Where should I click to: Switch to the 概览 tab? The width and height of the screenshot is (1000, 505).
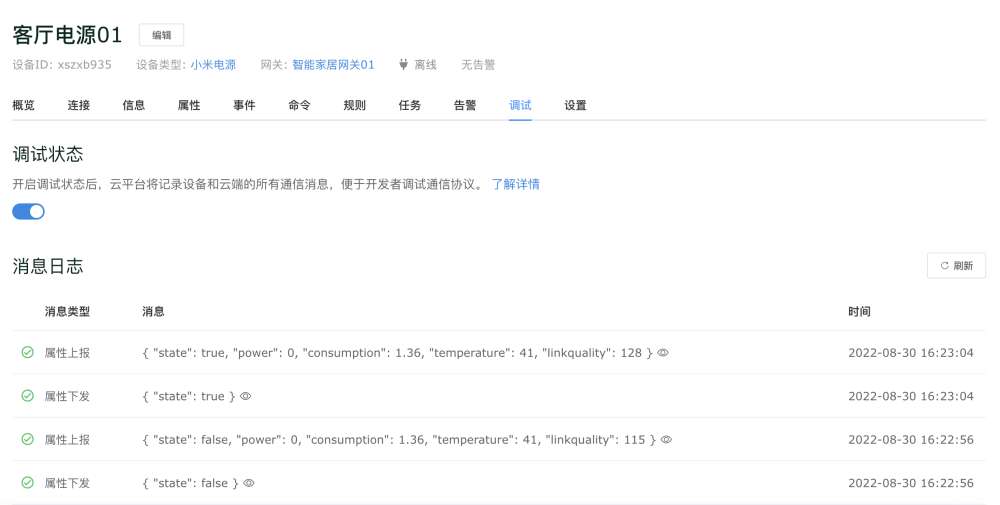(x=24, y=105)
